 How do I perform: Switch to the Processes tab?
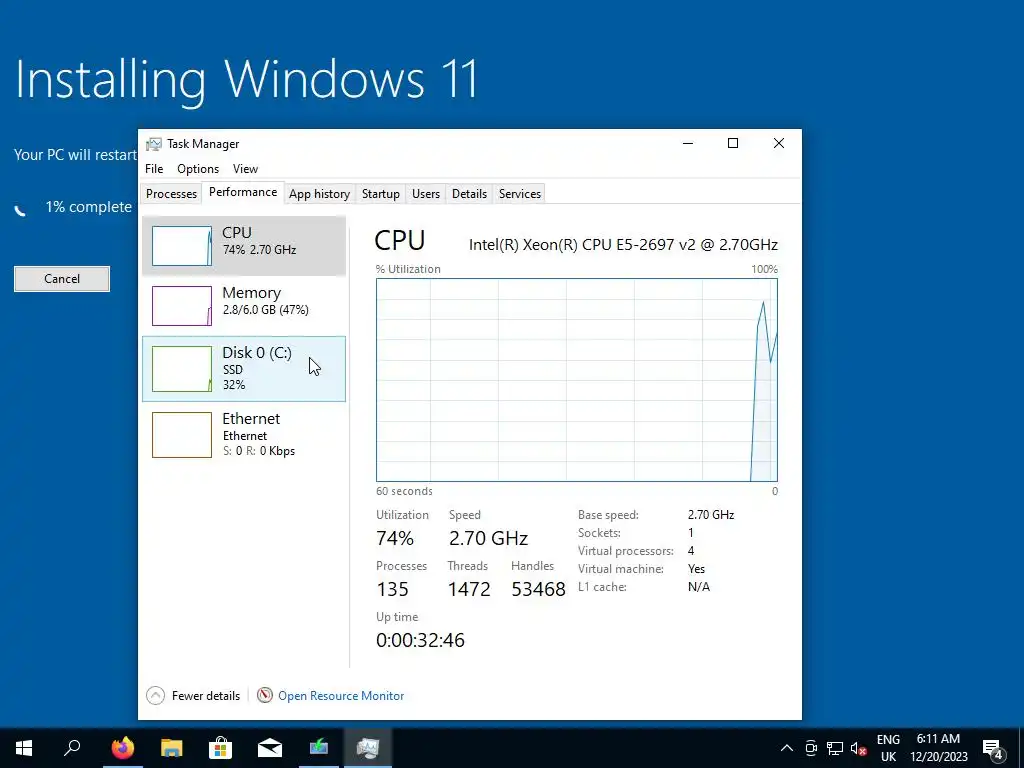click(x=171, y=194)
